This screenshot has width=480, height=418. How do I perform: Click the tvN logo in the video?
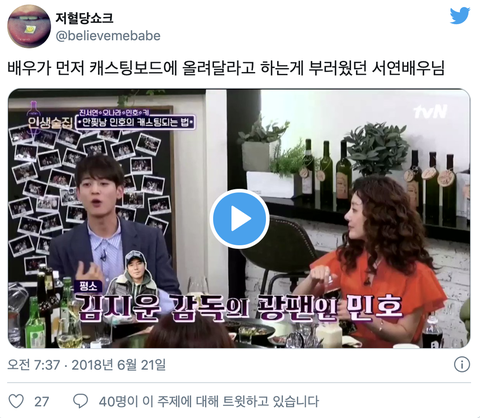[430, 112]
